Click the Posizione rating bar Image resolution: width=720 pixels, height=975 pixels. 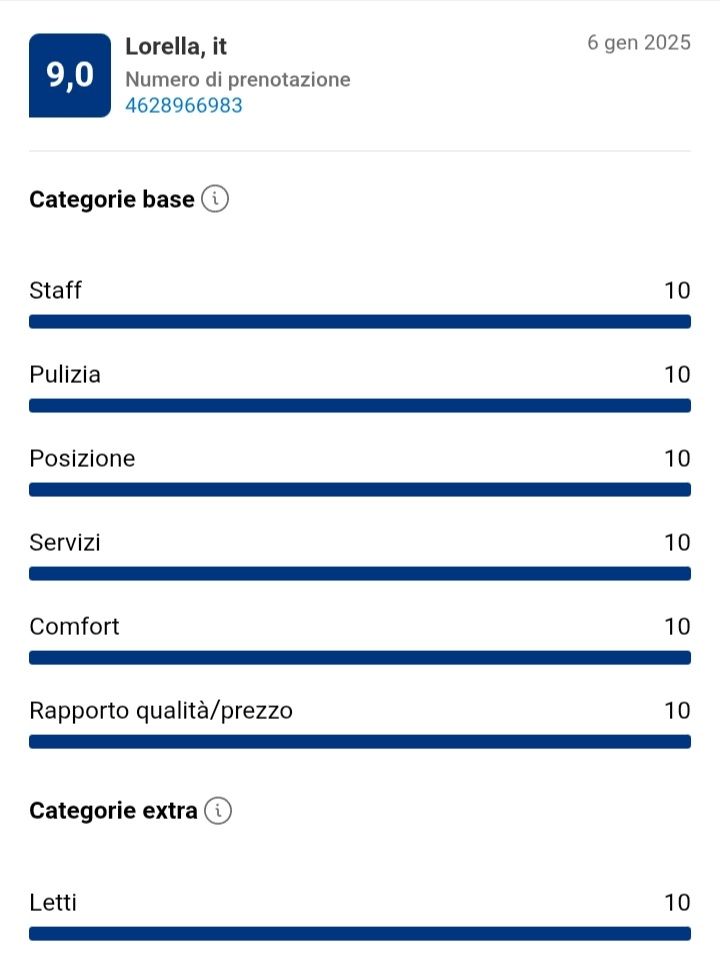point(360,490)
